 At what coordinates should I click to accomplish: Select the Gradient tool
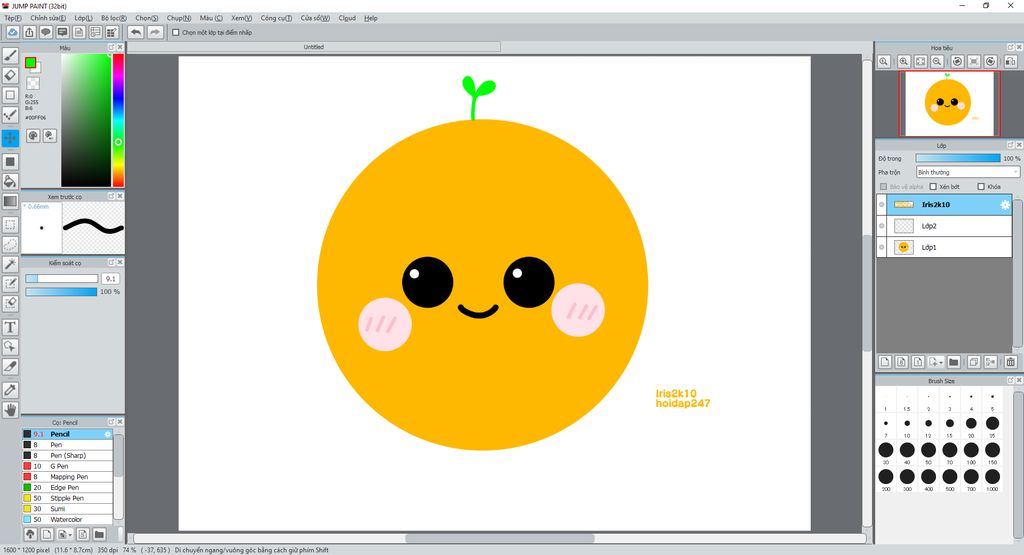pyautogui.click(x=10, y=201)
